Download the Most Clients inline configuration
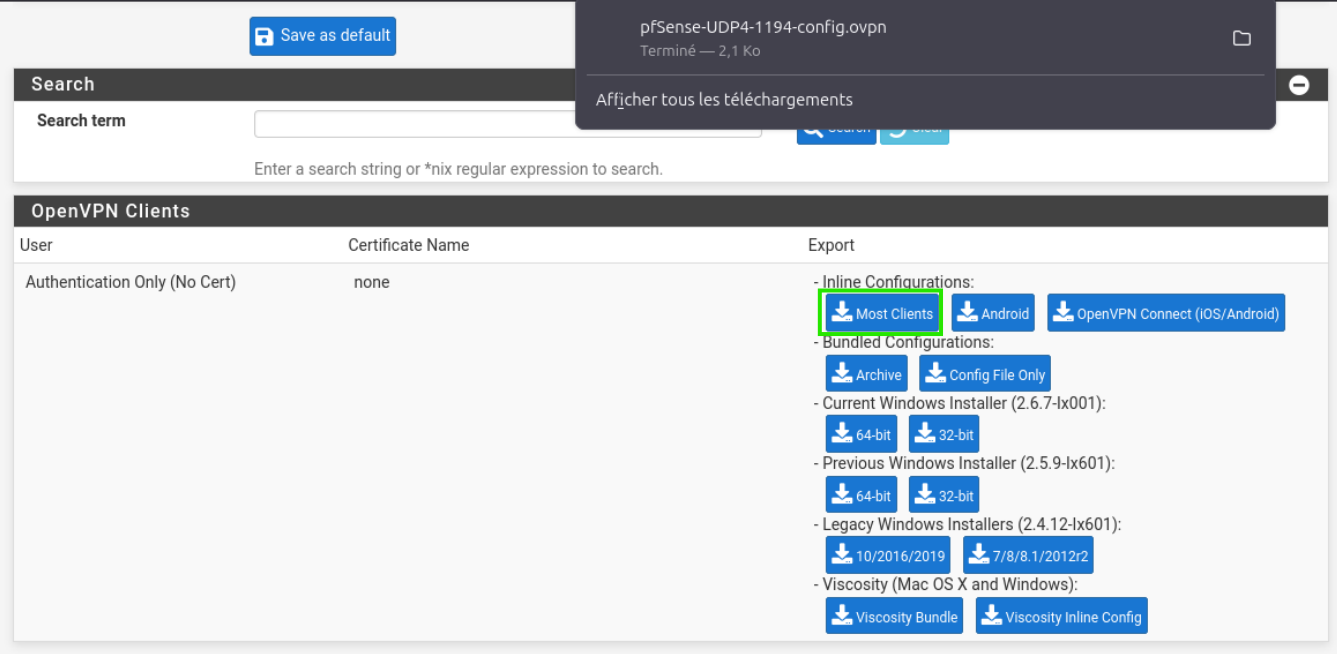1337x654 pixels. [x=881, y=313]
